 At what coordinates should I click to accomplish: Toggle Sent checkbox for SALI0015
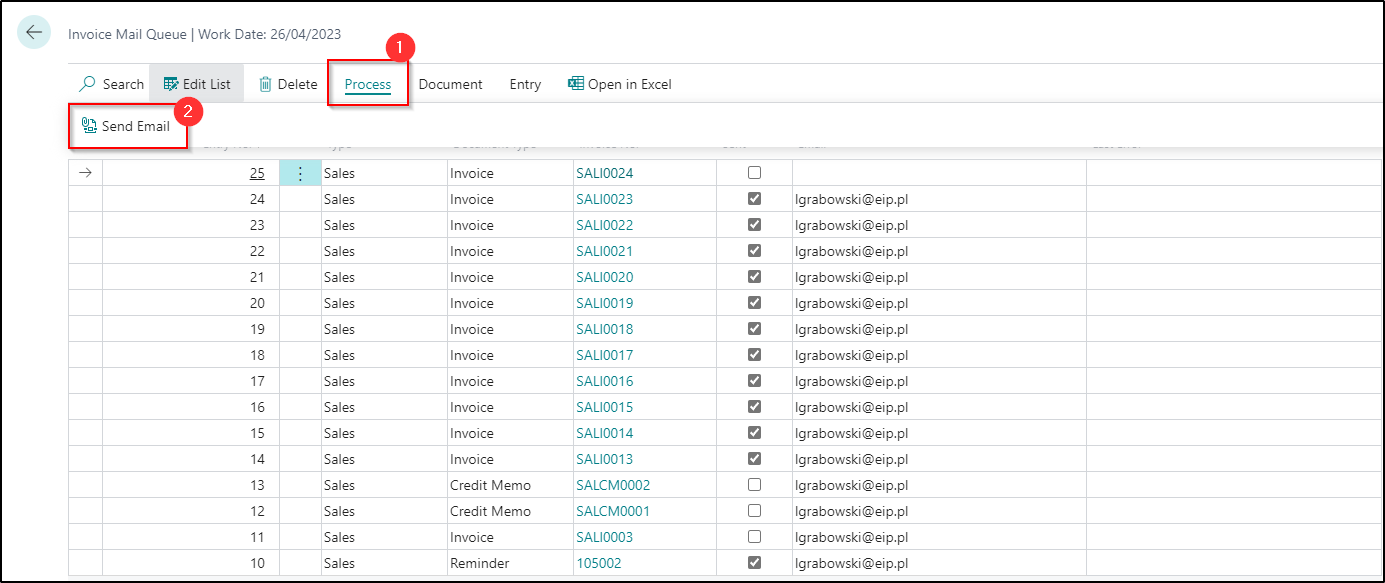pyautogui.click(x=755, y=407)
